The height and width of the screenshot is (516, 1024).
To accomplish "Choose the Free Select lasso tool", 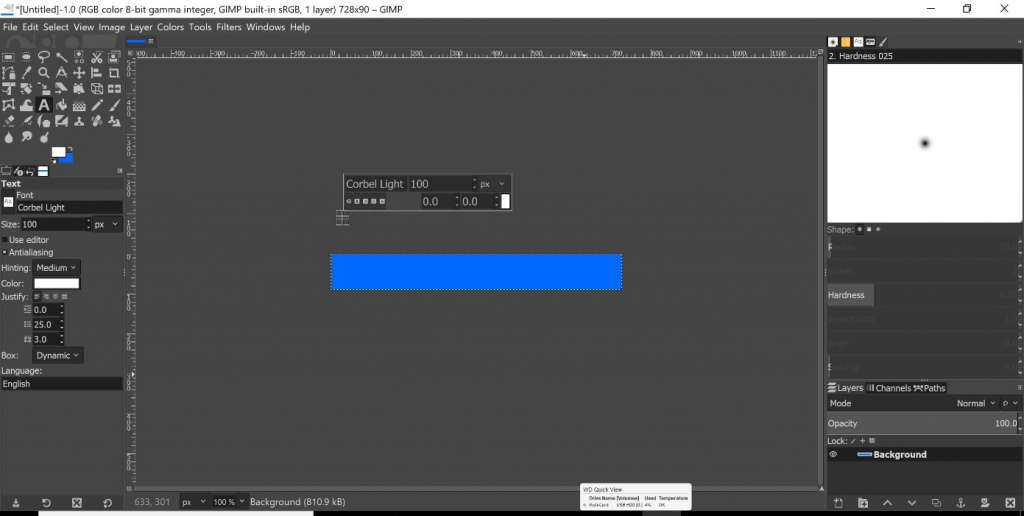I will 44,57.
